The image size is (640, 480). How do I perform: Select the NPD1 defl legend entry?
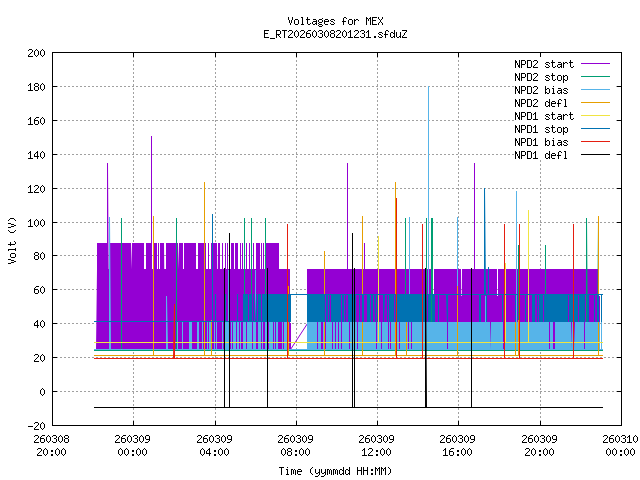pos(542,155)
